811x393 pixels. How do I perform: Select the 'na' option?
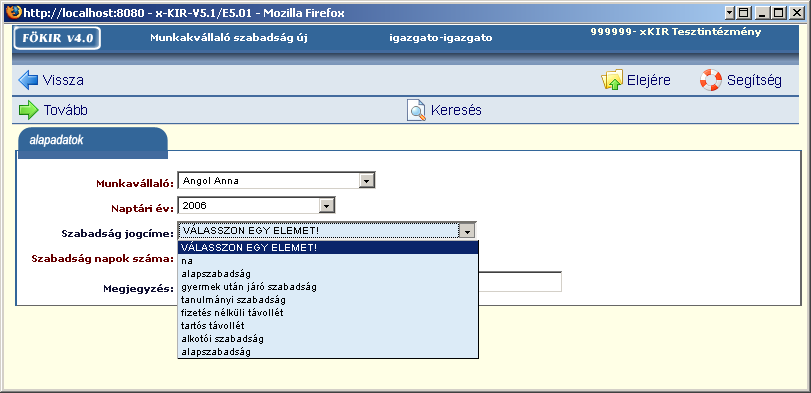pyautogui.click(x=328, y=261)
